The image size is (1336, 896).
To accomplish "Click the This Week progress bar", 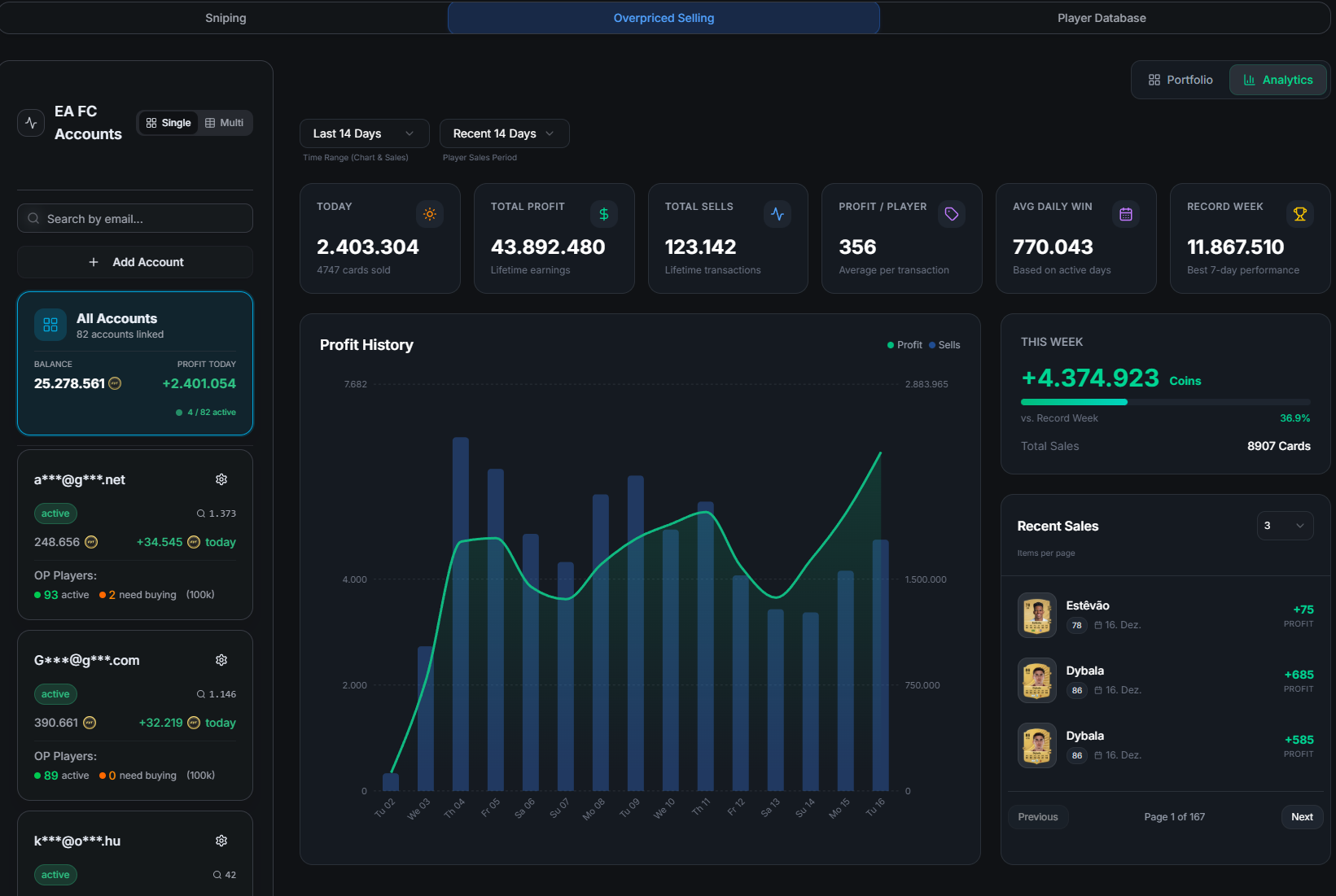I will tap(1165, 402).
